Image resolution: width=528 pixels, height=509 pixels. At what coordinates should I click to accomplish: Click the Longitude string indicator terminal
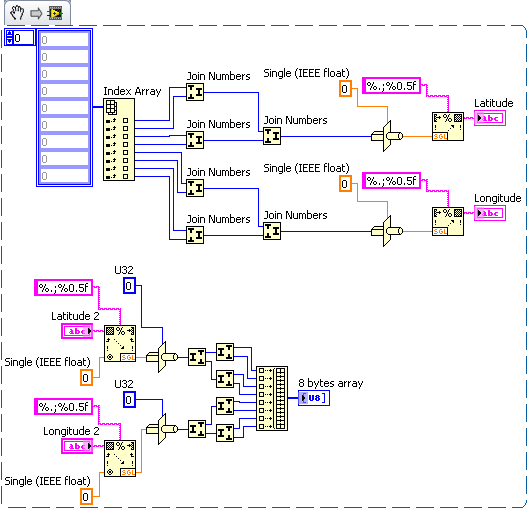click(490, 213)
